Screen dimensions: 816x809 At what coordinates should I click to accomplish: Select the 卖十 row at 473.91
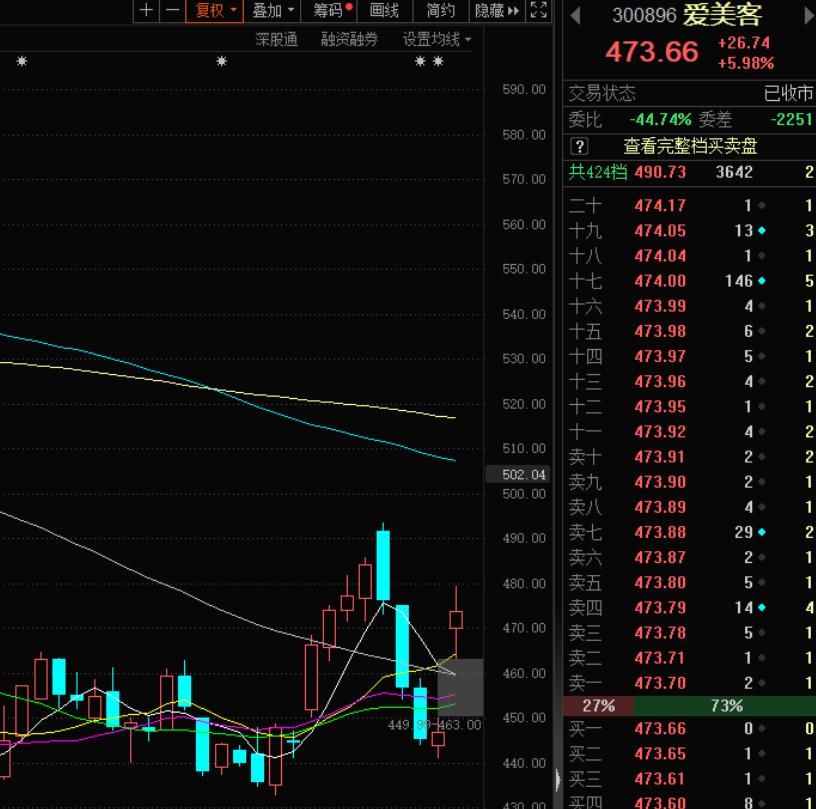(690, 457)
